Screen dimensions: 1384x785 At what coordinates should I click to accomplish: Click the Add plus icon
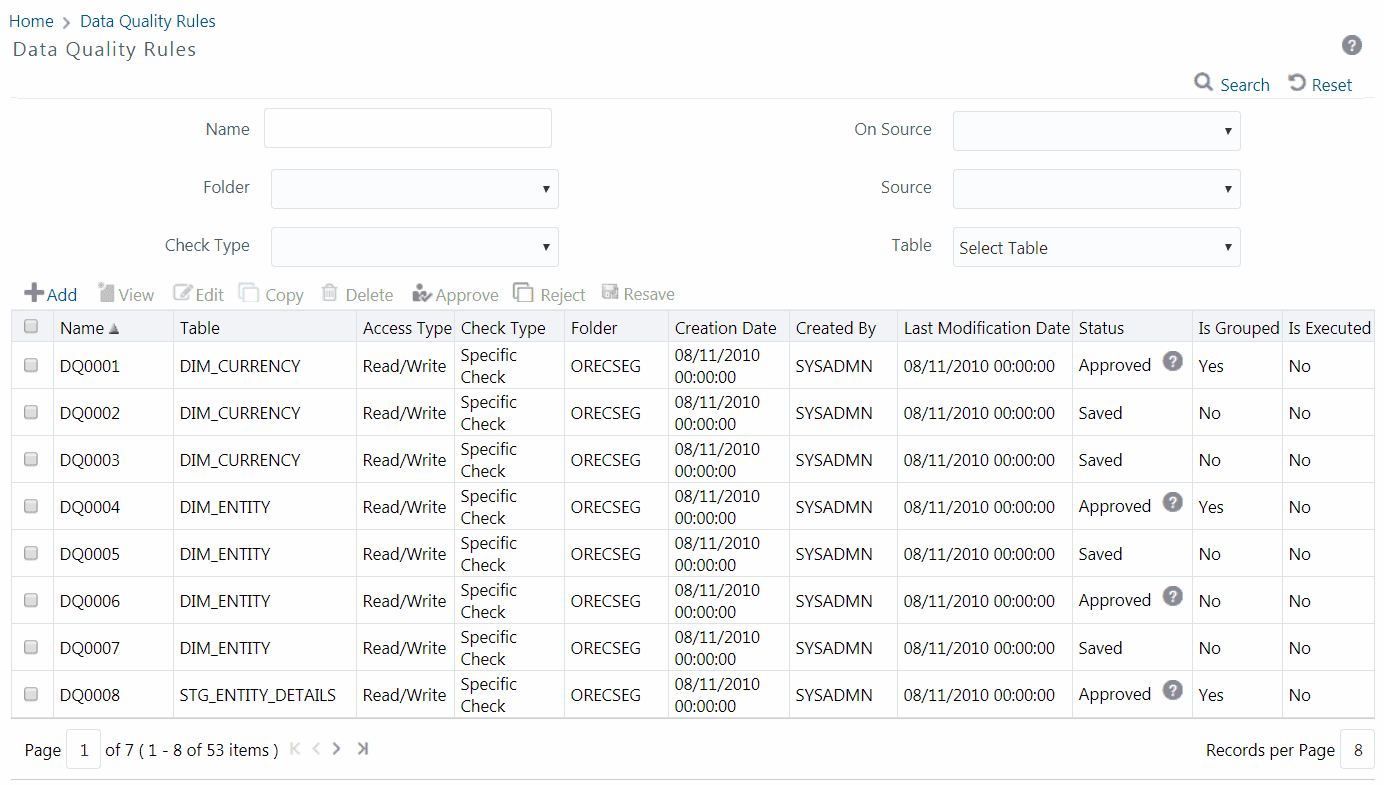tap(34, 293)
